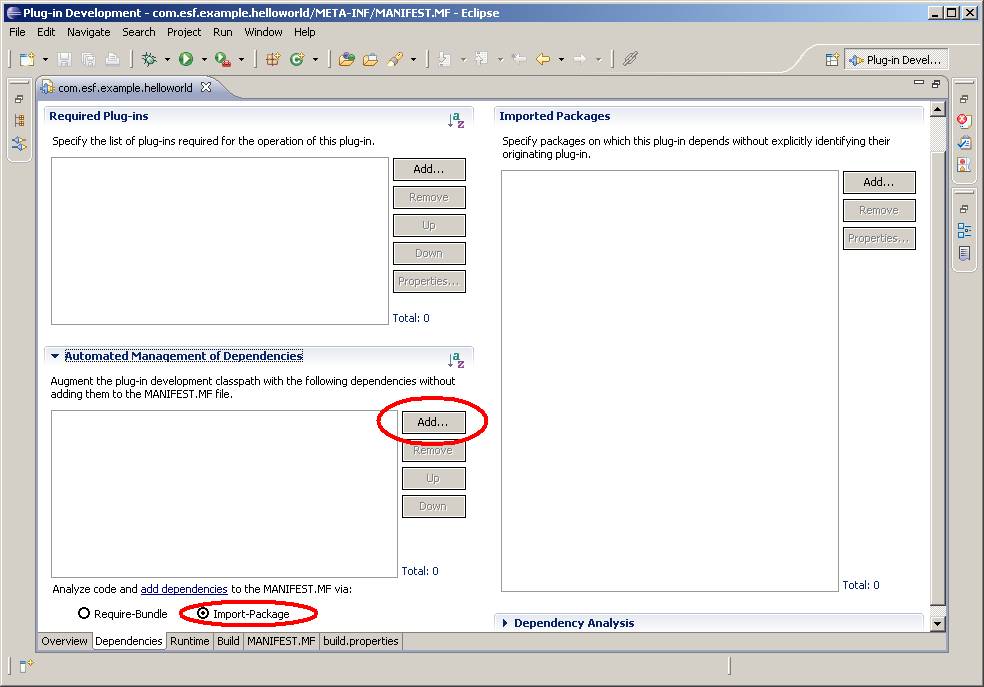Click the Save All toolbar icon
This screenshot has height=687, width=984.
click(88, 59)
